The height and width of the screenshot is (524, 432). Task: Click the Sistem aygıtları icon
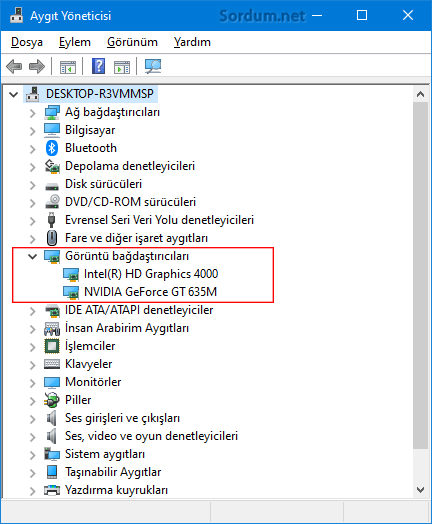pyautogui.click(x=52, y=454)
